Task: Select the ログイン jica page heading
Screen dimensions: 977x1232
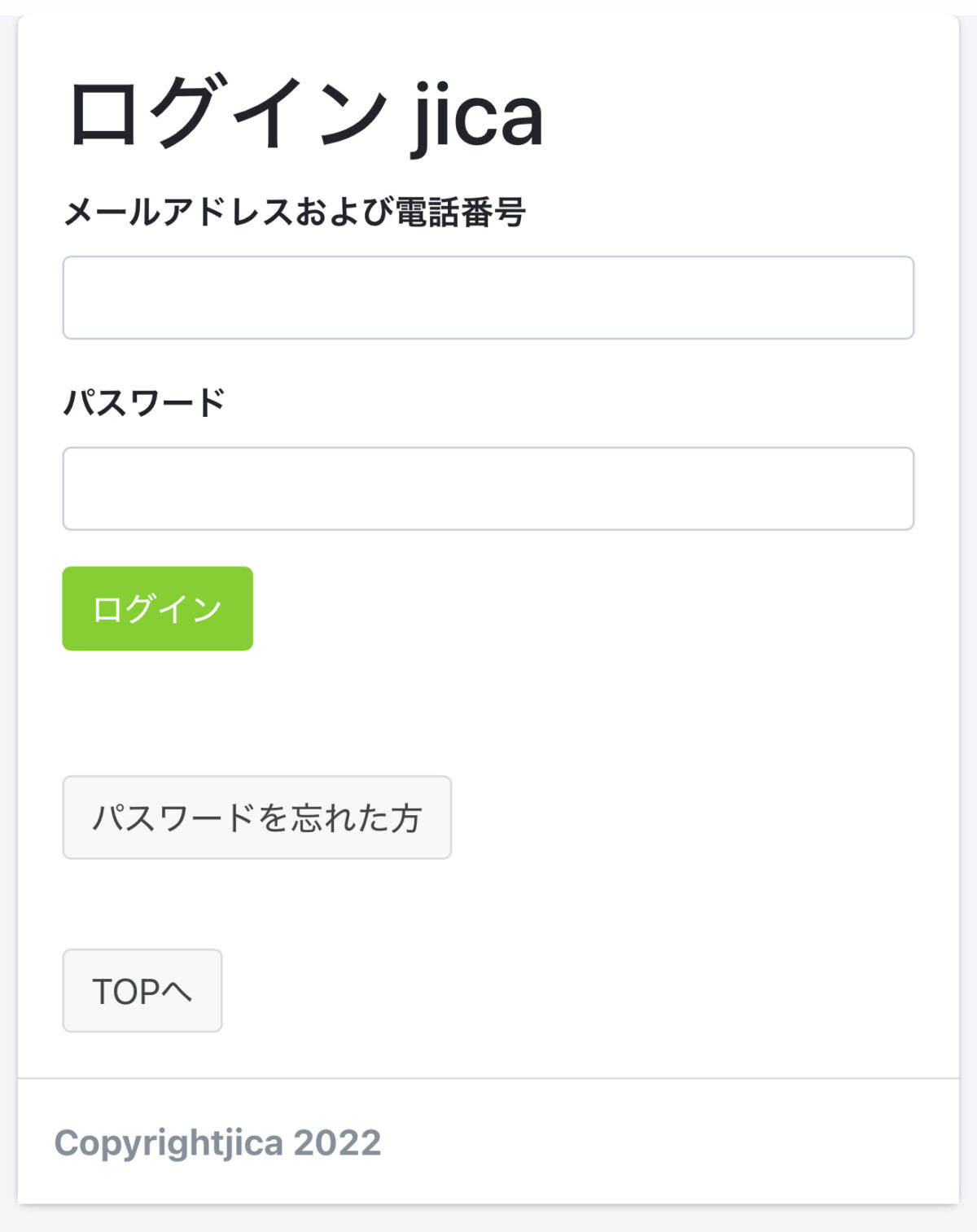Action: coord(305,114)
